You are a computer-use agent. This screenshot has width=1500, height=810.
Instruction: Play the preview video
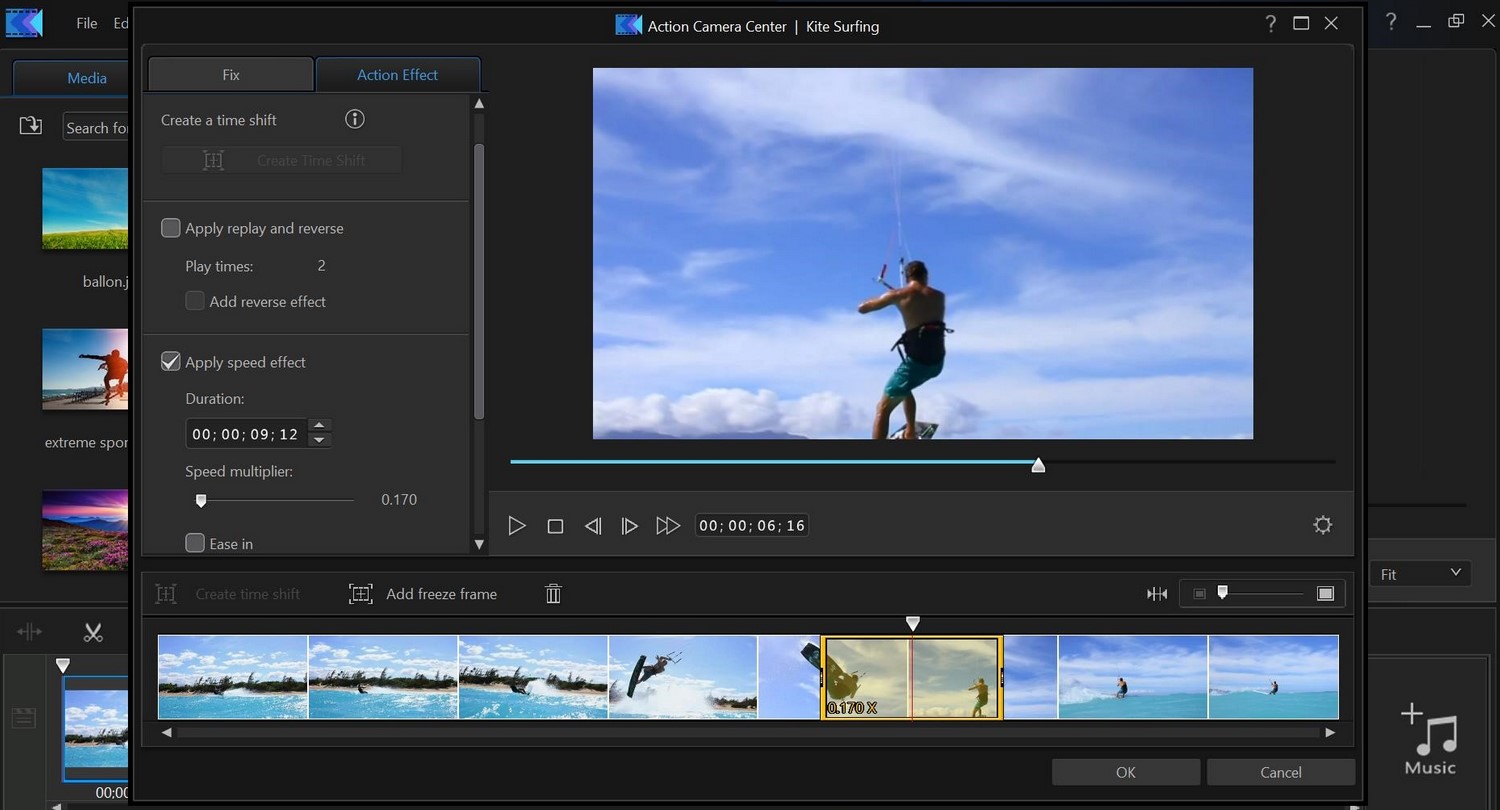coord(517,526)
